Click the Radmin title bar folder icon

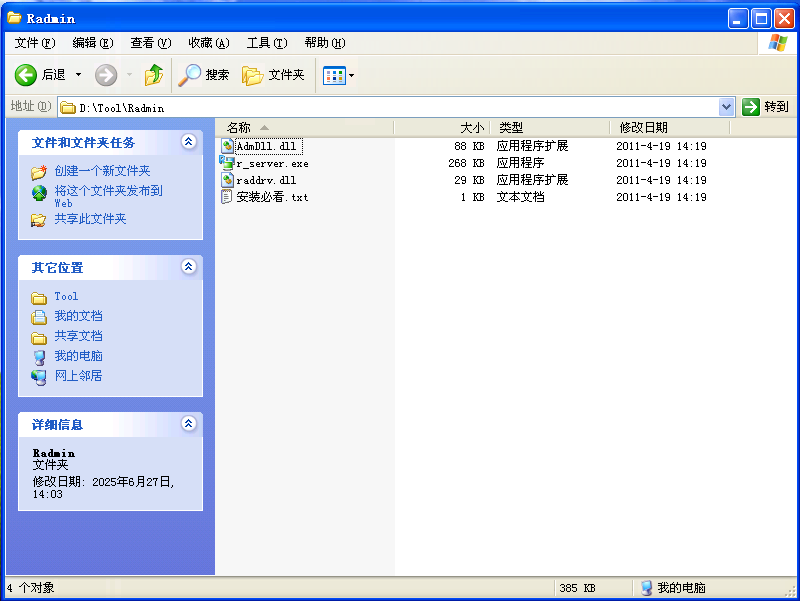[x=14, y=17]
